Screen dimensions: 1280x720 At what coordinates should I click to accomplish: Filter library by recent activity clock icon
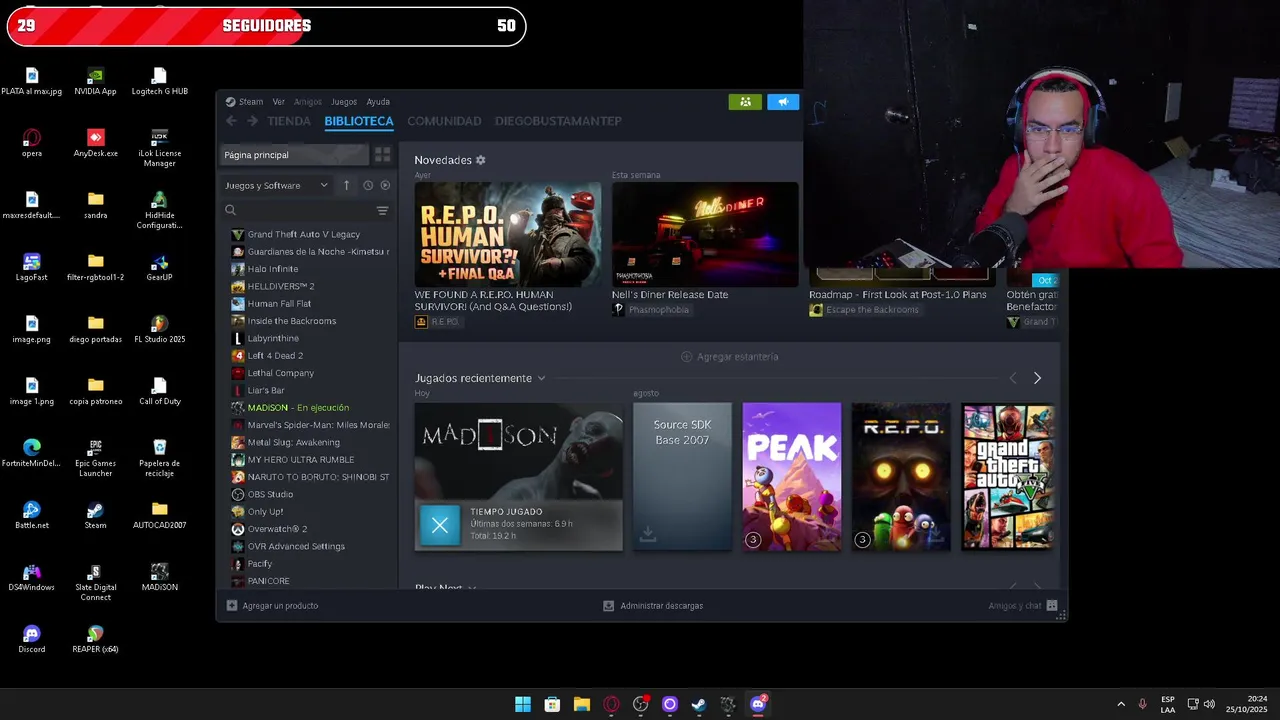[368, 185]
